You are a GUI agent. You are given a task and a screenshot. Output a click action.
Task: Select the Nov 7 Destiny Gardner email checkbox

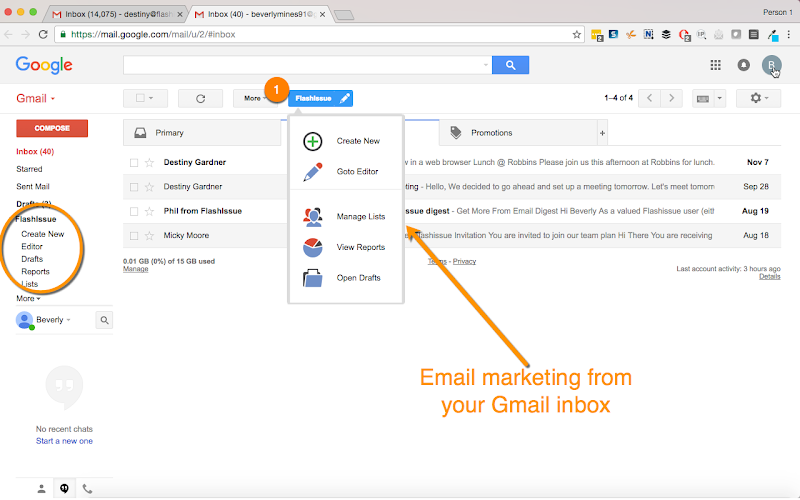(x=134, y=163)
